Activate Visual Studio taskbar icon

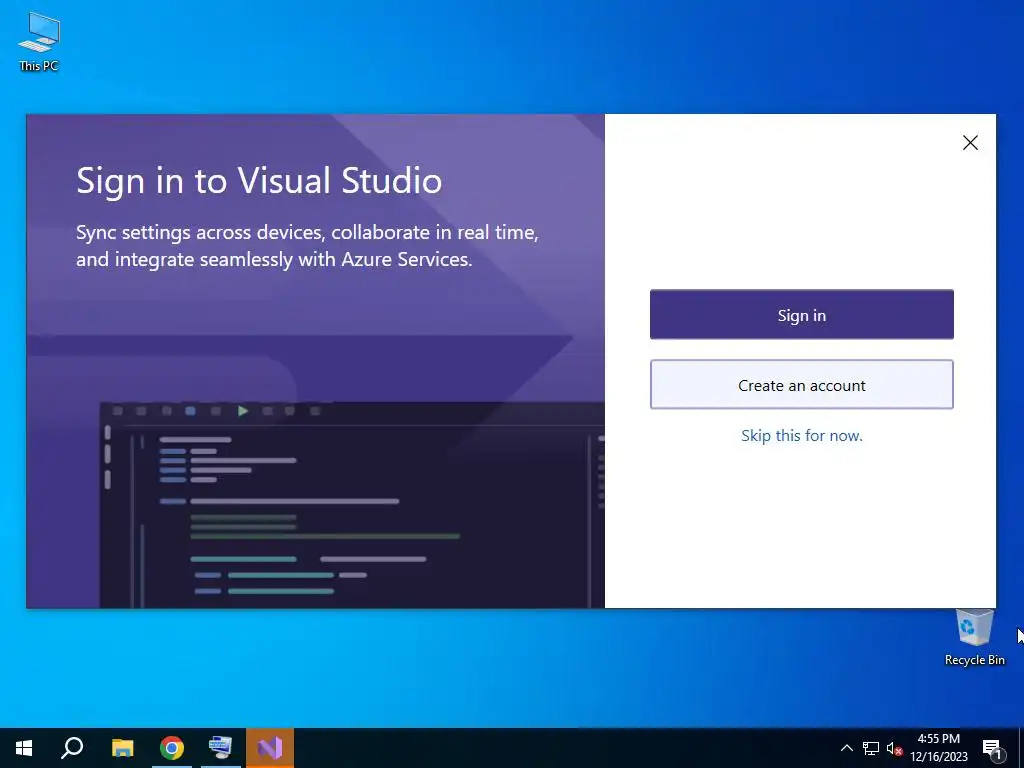270,748
